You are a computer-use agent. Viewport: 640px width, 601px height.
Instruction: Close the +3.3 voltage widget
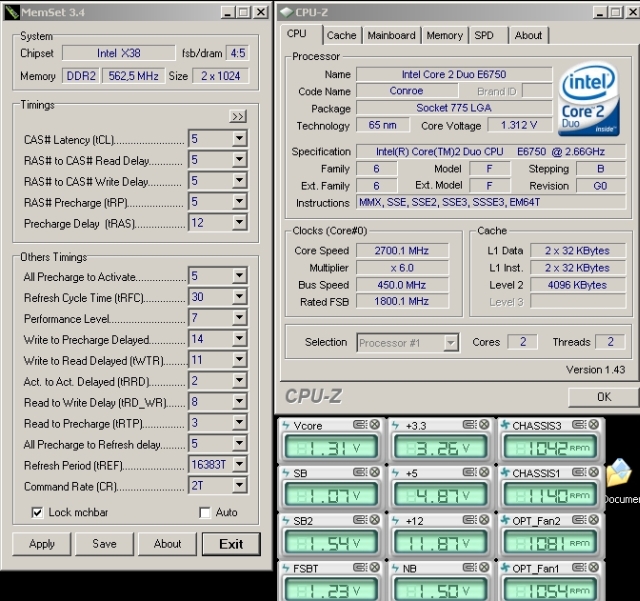(x=484, y=425)
